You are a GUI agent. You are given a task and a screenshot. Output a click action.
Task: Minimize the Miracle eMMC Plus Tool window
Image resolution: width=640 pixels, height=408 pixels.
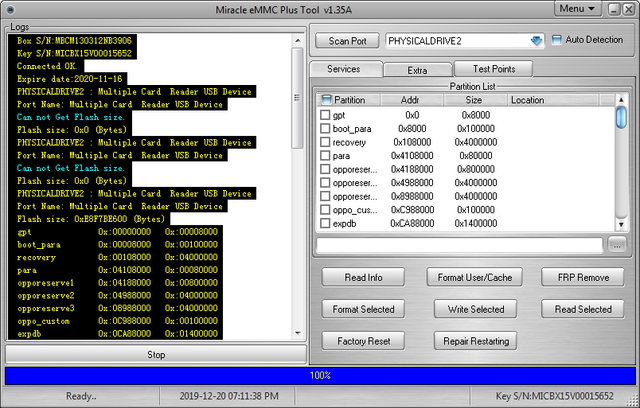pos(614,9)
